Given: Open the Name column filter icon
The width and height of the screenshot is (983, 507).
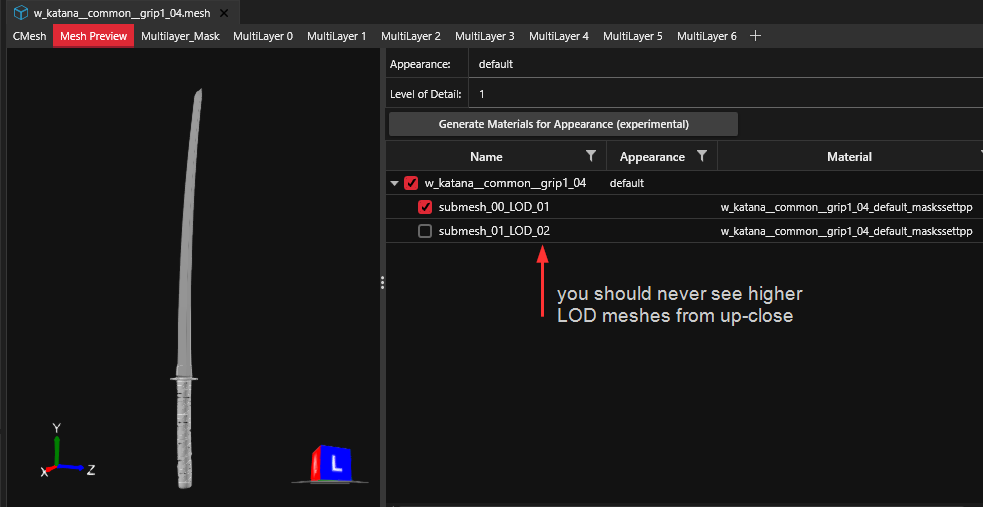Looking at the screenshot, I should [x=591, y=156].
